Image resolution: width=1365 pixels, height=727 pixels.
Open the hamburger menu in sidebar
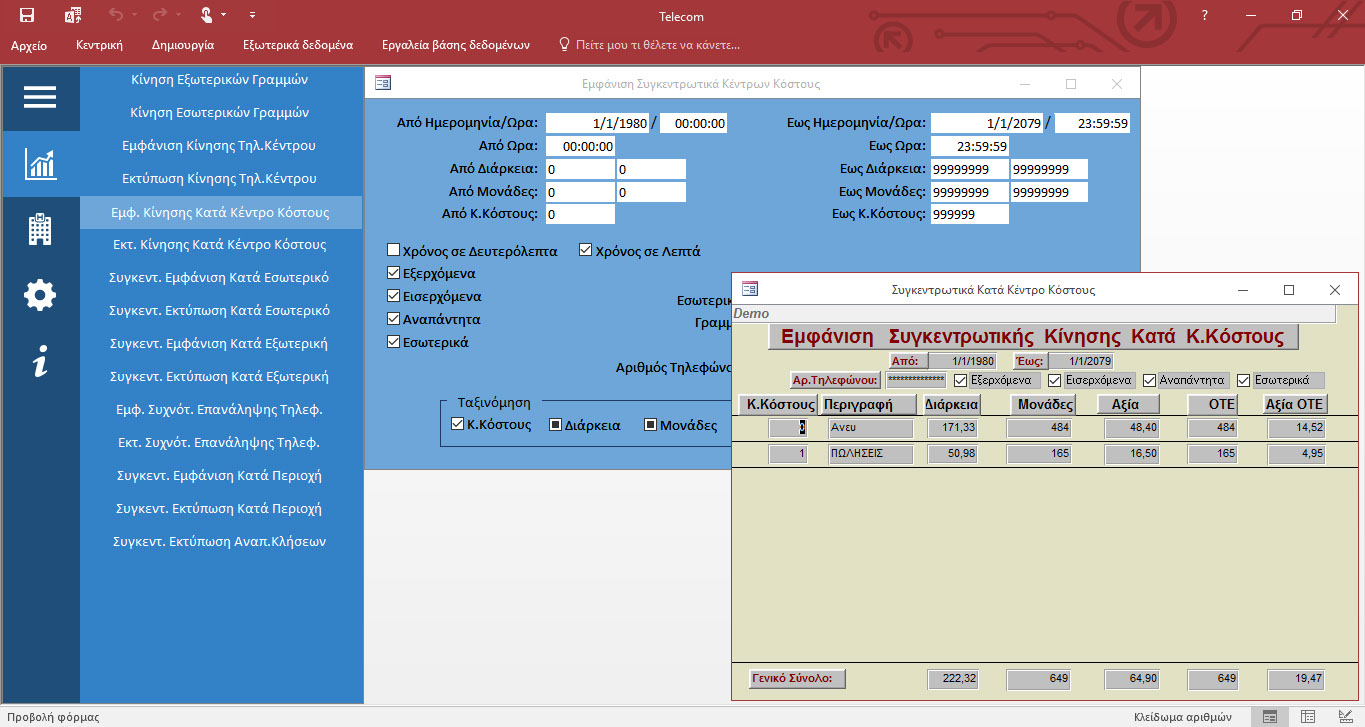tap(40, 97)
